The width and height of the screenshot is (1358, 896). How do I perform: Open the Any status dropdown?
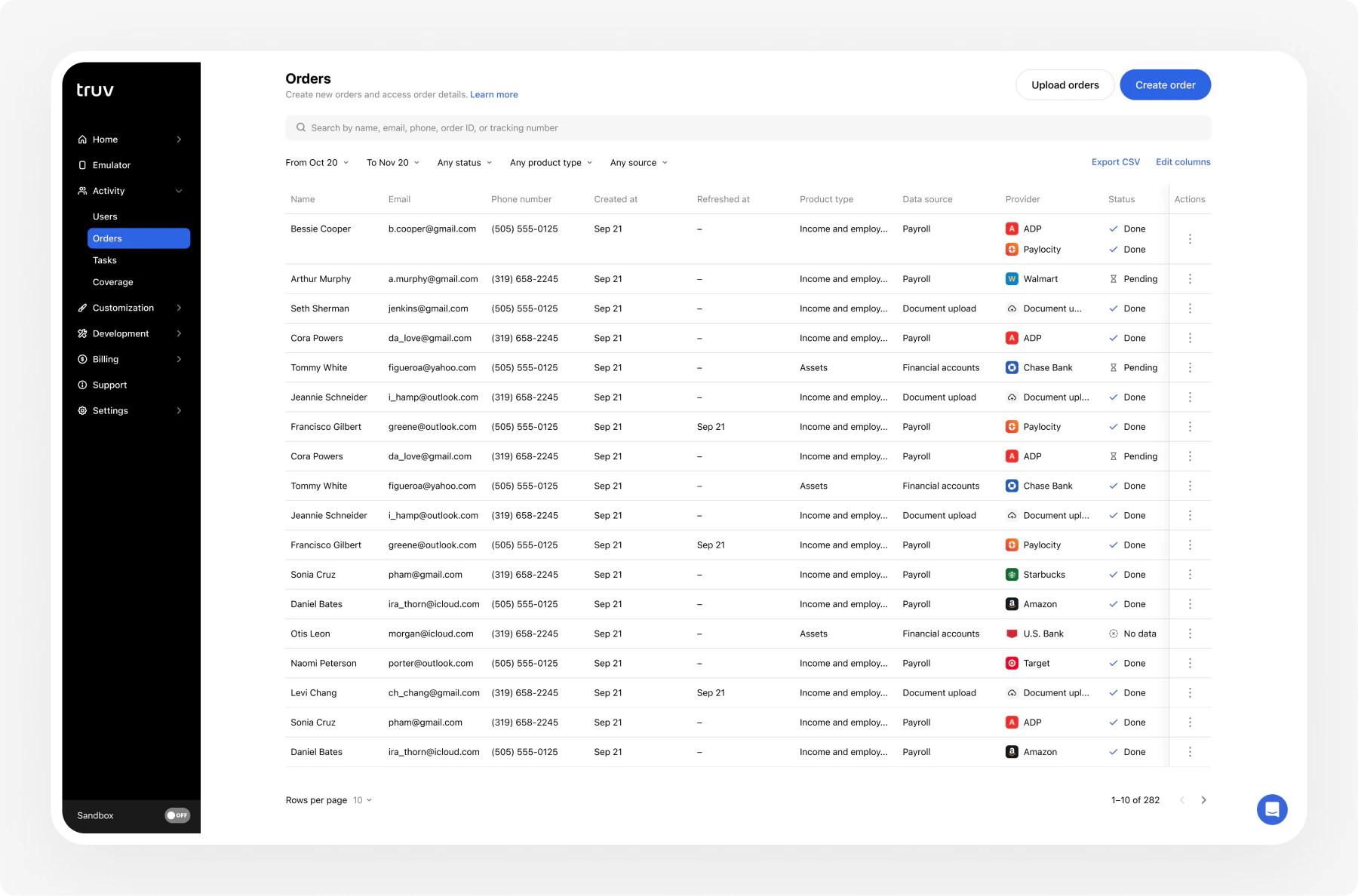pos(463,162)
